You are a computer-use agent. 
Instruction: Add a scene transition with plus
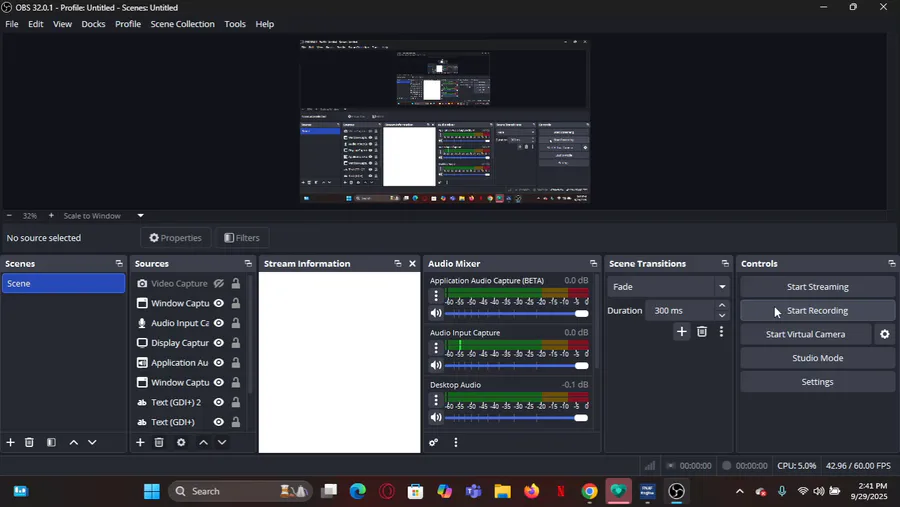pyautogui.click(x=681, y=331)
